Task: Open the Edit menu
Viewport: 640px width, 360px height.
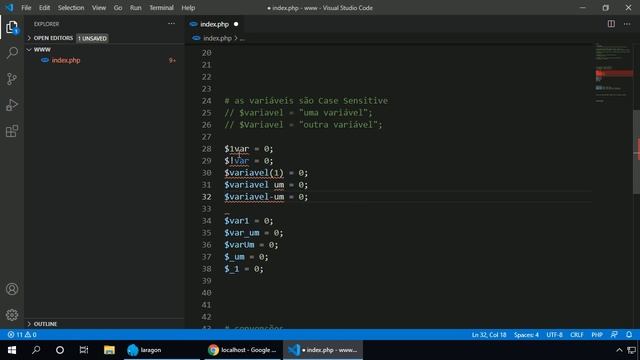Action: 44,8
